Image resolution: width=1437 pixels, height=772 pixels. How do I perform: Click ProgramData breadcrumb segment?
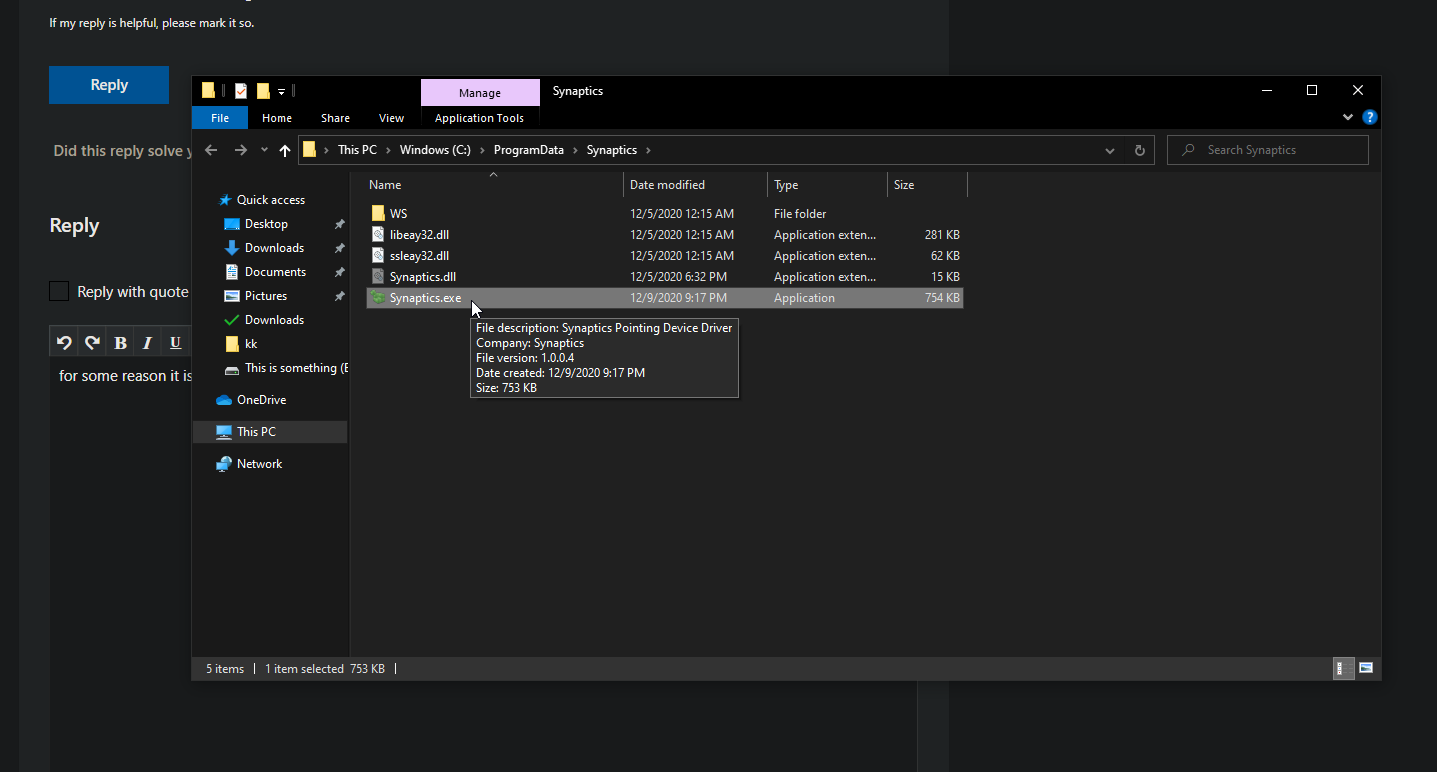pos(528,150)
